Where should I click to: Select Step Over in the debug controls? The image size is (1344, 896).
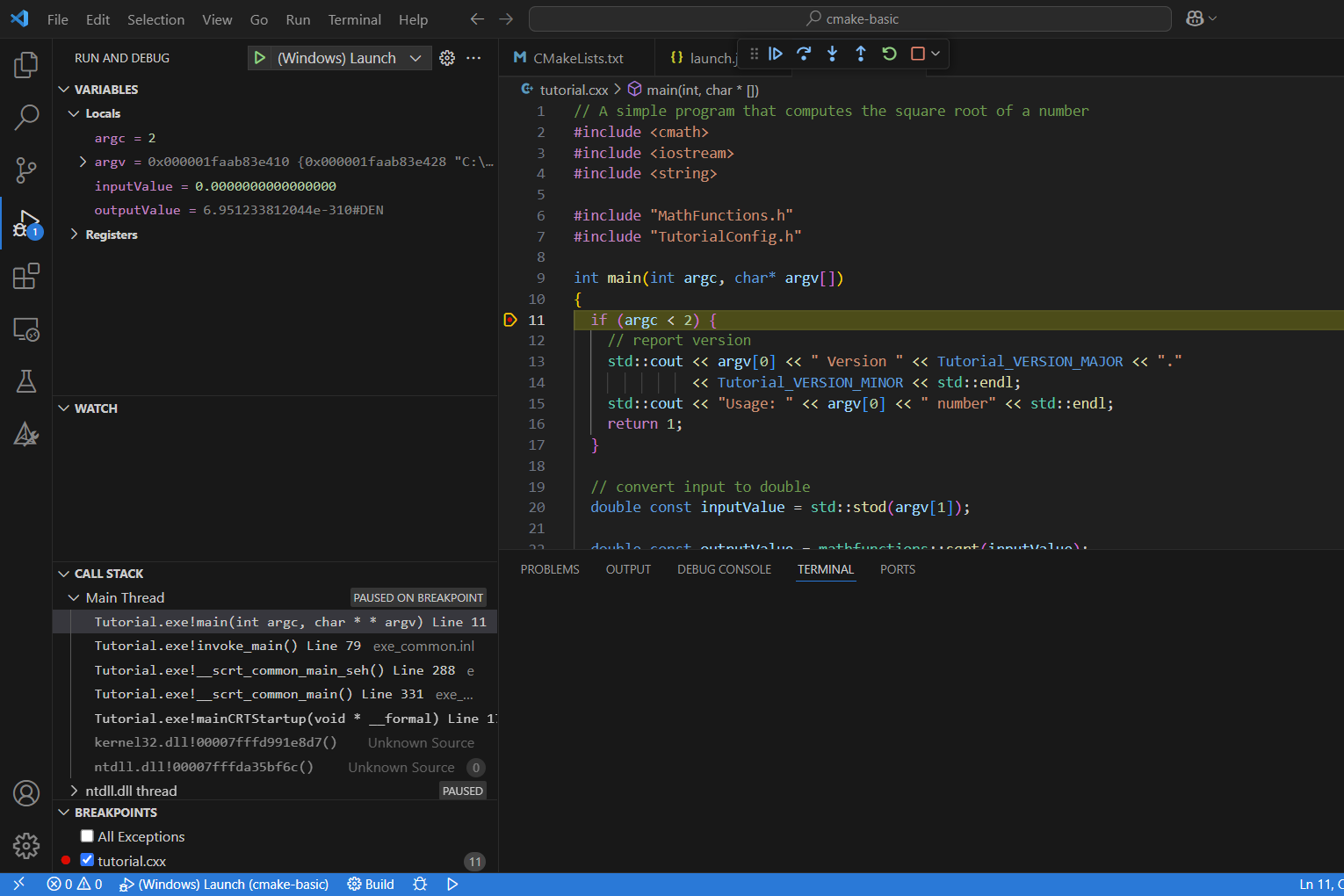pos(804,54)
